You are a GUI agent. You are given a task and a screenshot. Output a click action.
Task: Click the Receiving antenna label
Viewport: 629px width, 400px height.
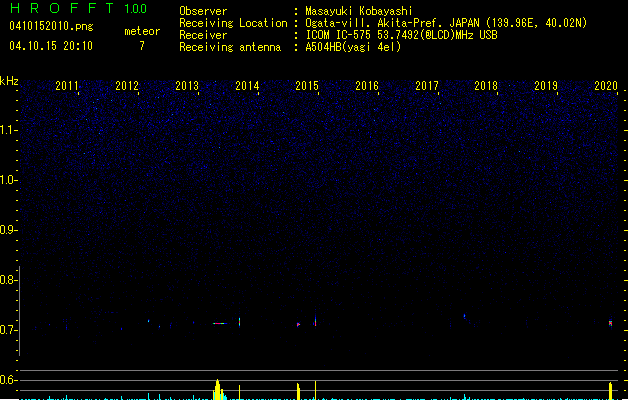230,47
